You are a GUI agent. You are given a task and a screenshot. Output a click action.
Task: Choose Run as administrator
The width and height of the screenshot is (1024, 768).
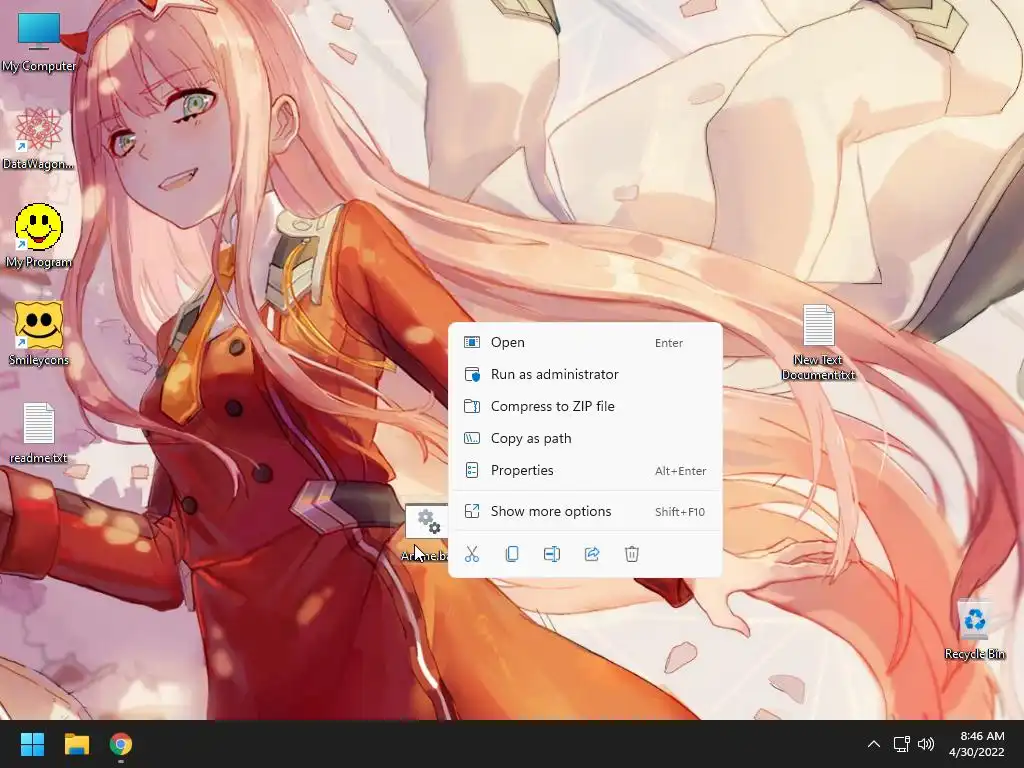coord(585,374)
